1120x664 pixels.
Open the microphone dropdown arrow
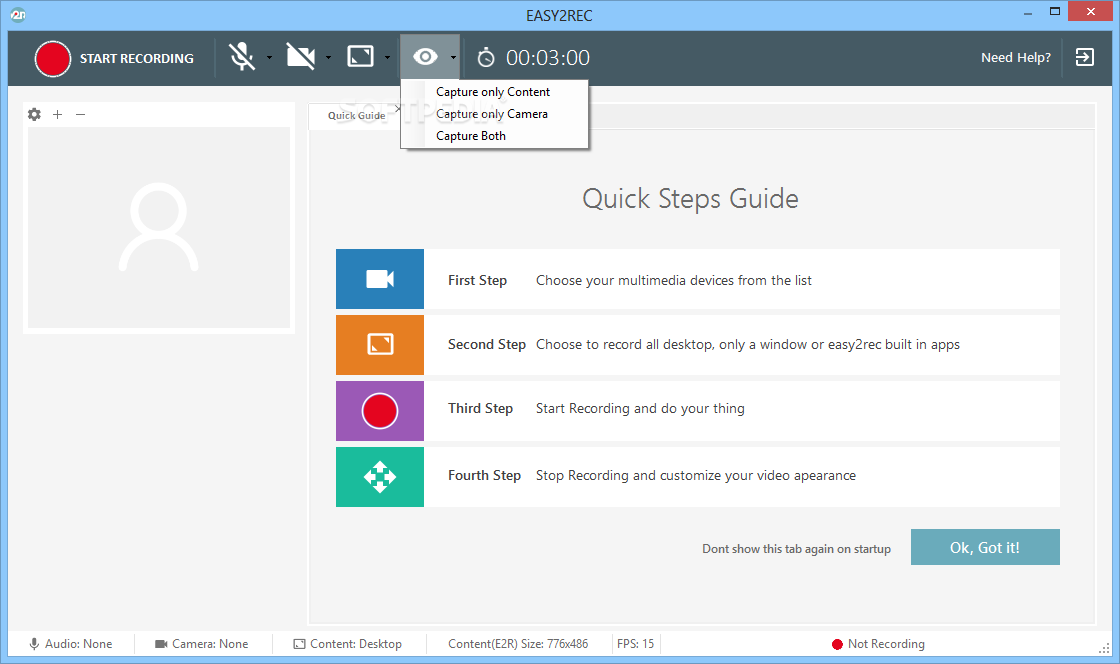(269, 57)
